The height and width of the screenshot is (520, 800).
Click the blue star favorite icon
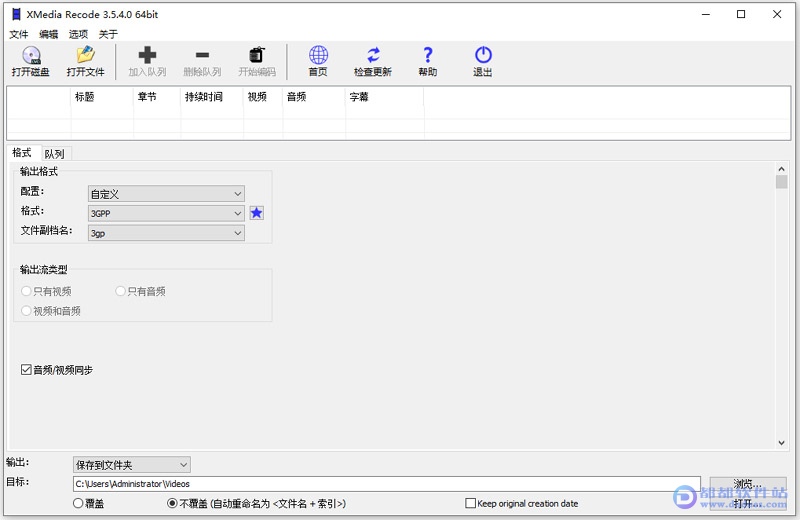tap(257, 213)
